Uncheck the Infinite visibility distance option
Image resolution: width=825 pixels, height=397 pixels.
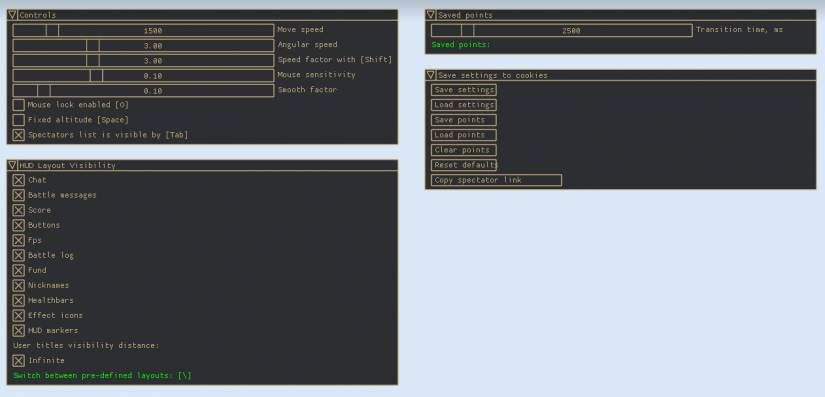click(18, 361)
